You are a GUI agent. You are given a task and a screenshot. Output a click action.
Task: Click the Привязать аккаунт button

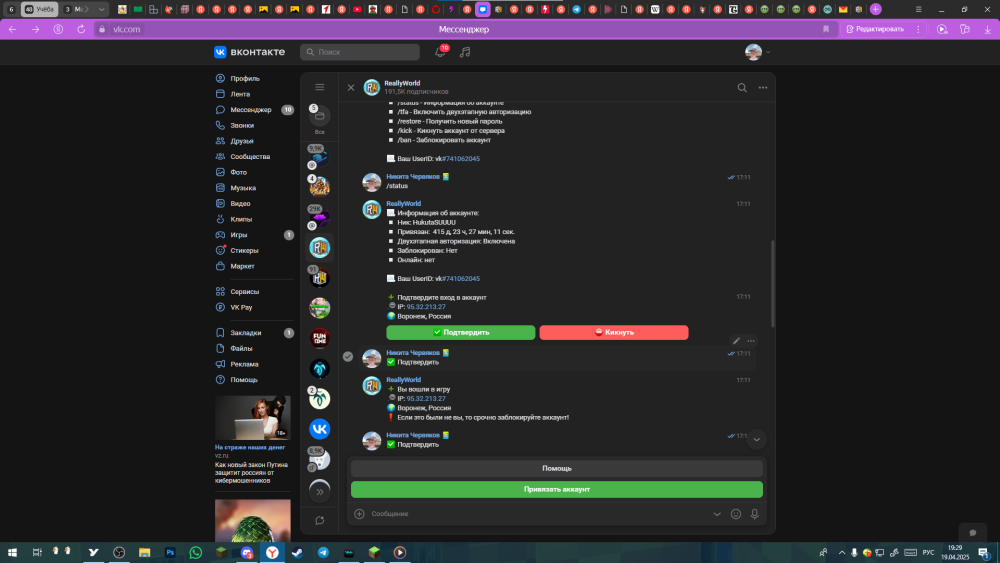pos(557,490)
